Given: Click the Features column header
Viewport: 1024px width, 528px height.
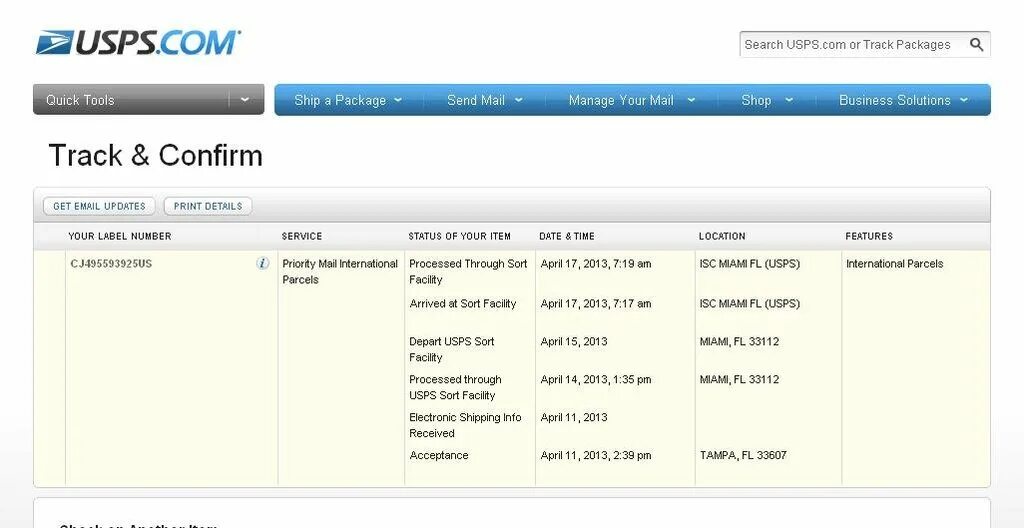Looking at the screenshot, I should point(869,236).
